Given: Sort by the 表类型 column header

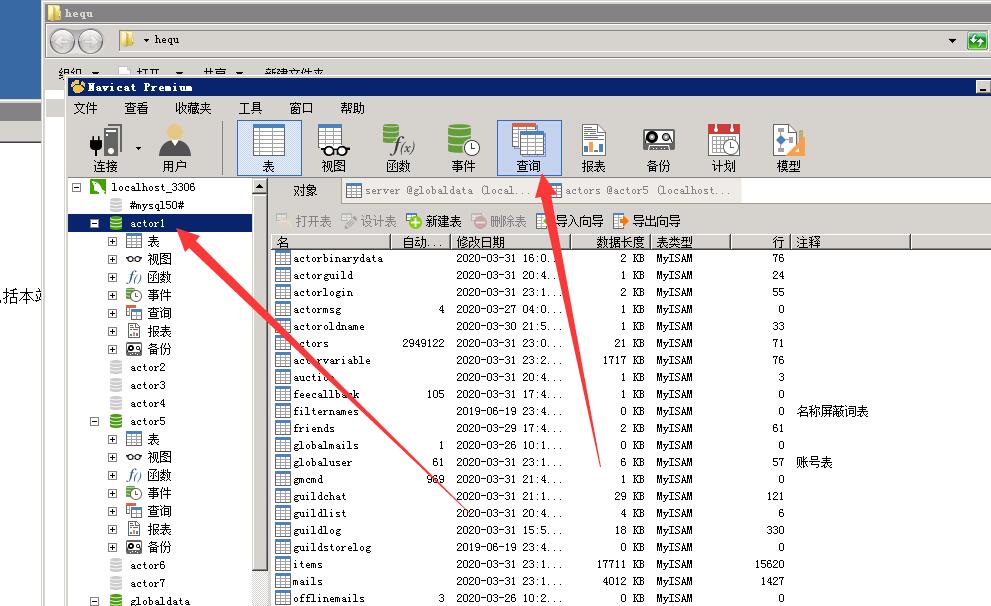Looking at the screenshot, I should pos(691,242).
